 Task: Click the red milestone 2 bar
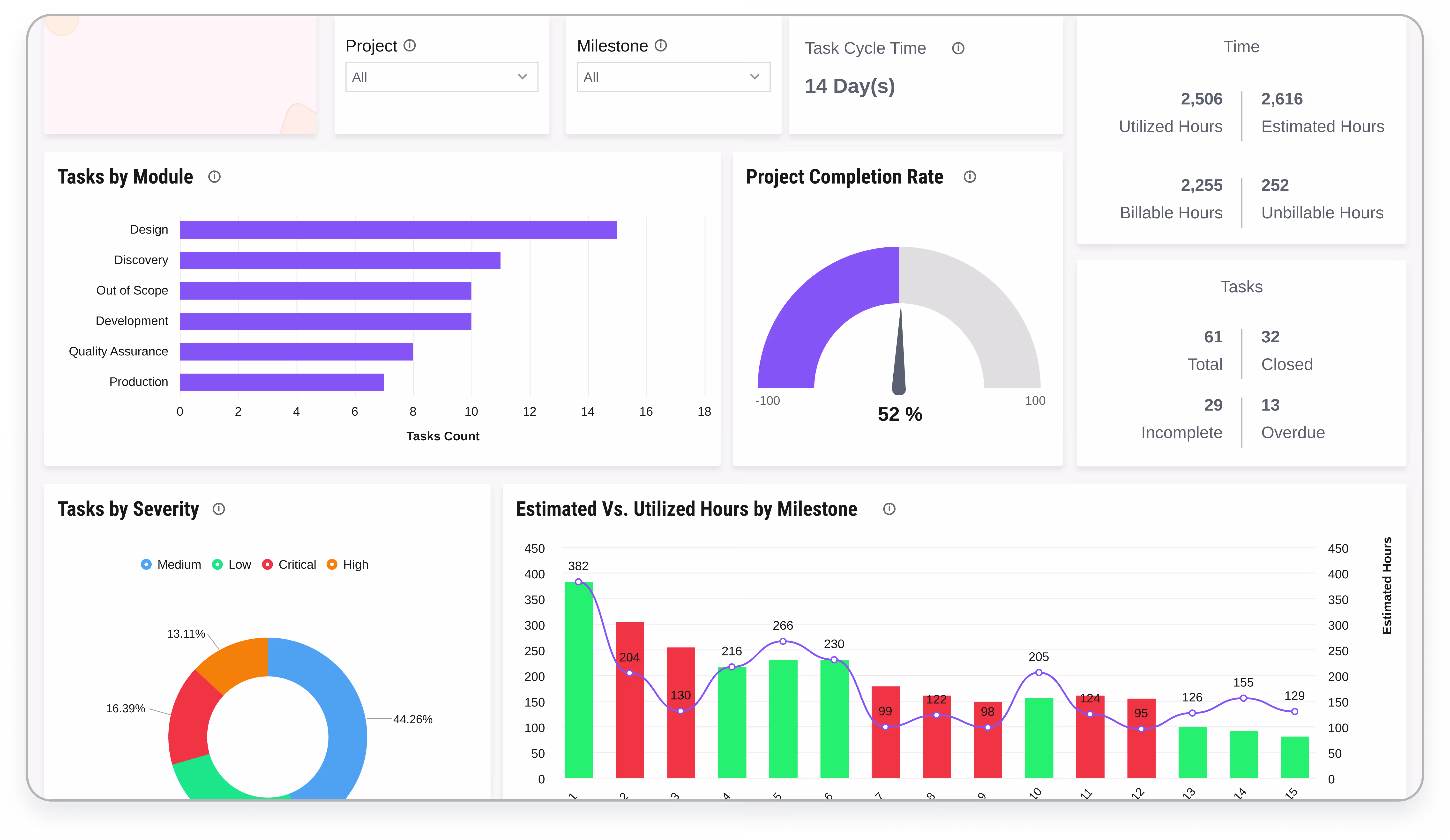pyautogui.click(x=630, y=700)
